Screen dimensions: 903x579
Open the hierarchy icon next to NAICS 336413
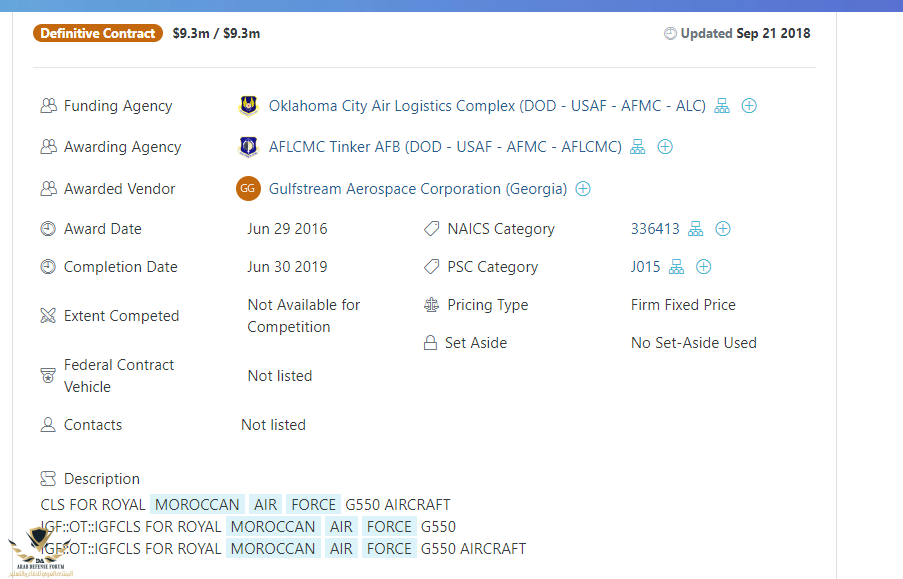[696, 229]
